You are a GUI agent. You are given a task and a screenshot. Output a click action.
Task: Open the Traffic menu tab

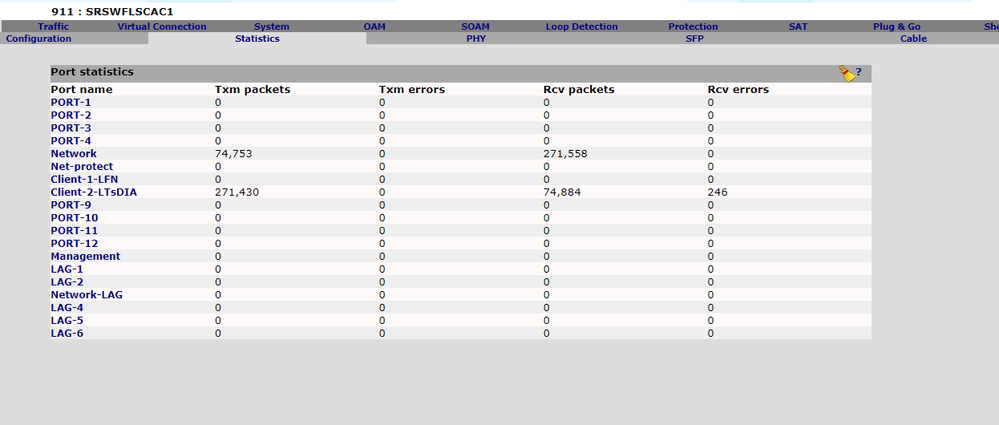54,27
